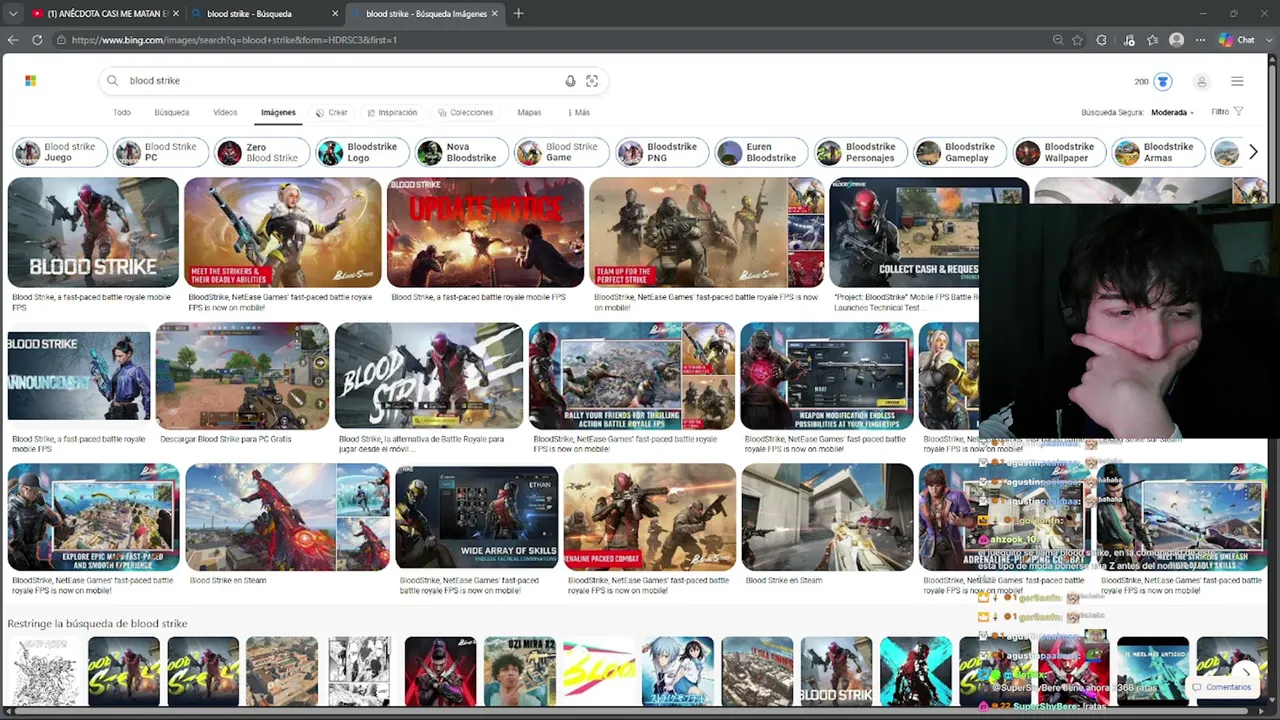The image size is (1280, 720).
Task: Select the 'Euren Bloodstrike' suggestion chip
Action: coord(759,152)
